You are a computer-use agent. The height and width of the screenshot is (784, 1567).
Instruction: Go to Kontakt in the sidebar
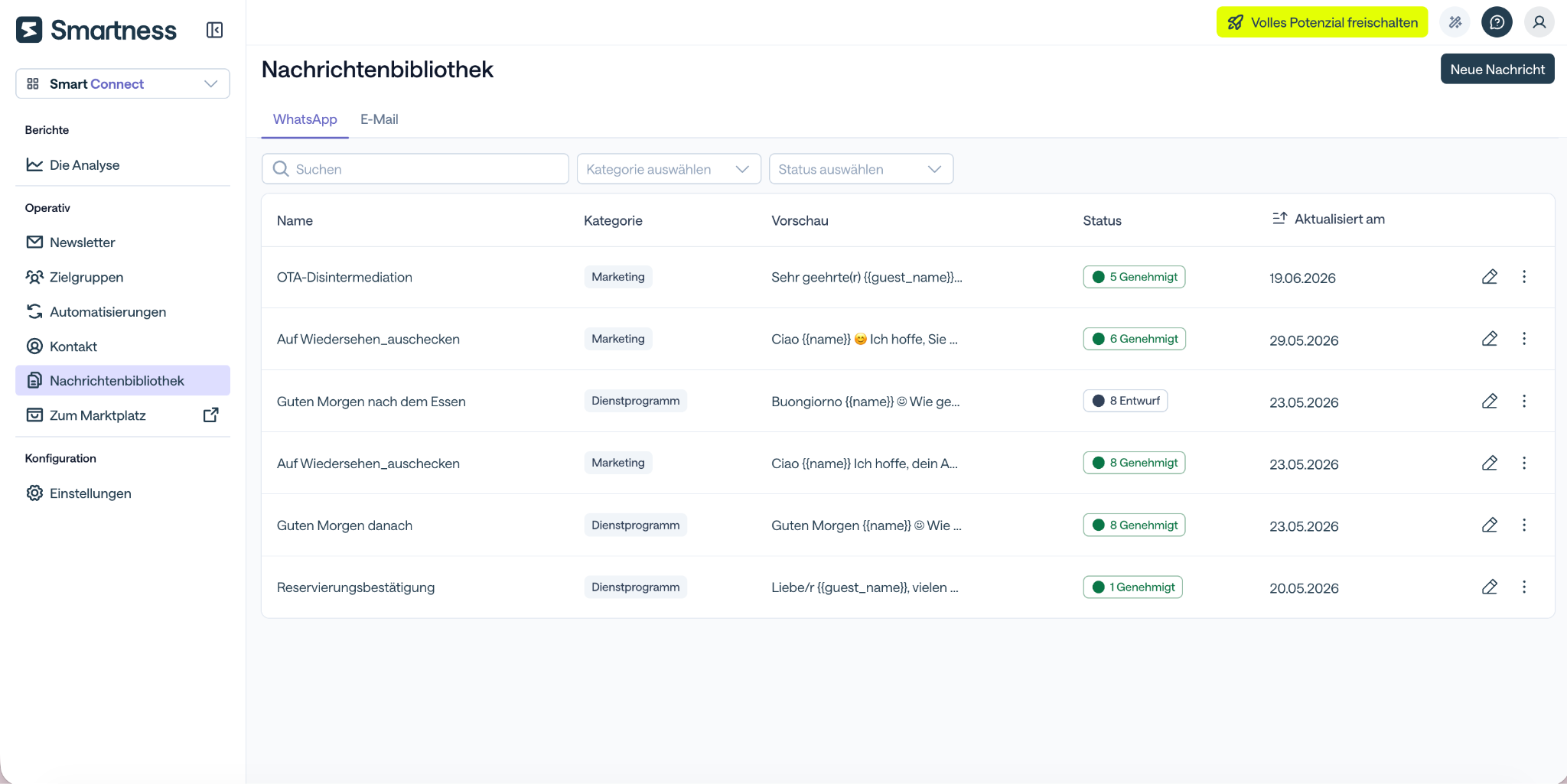122,346
